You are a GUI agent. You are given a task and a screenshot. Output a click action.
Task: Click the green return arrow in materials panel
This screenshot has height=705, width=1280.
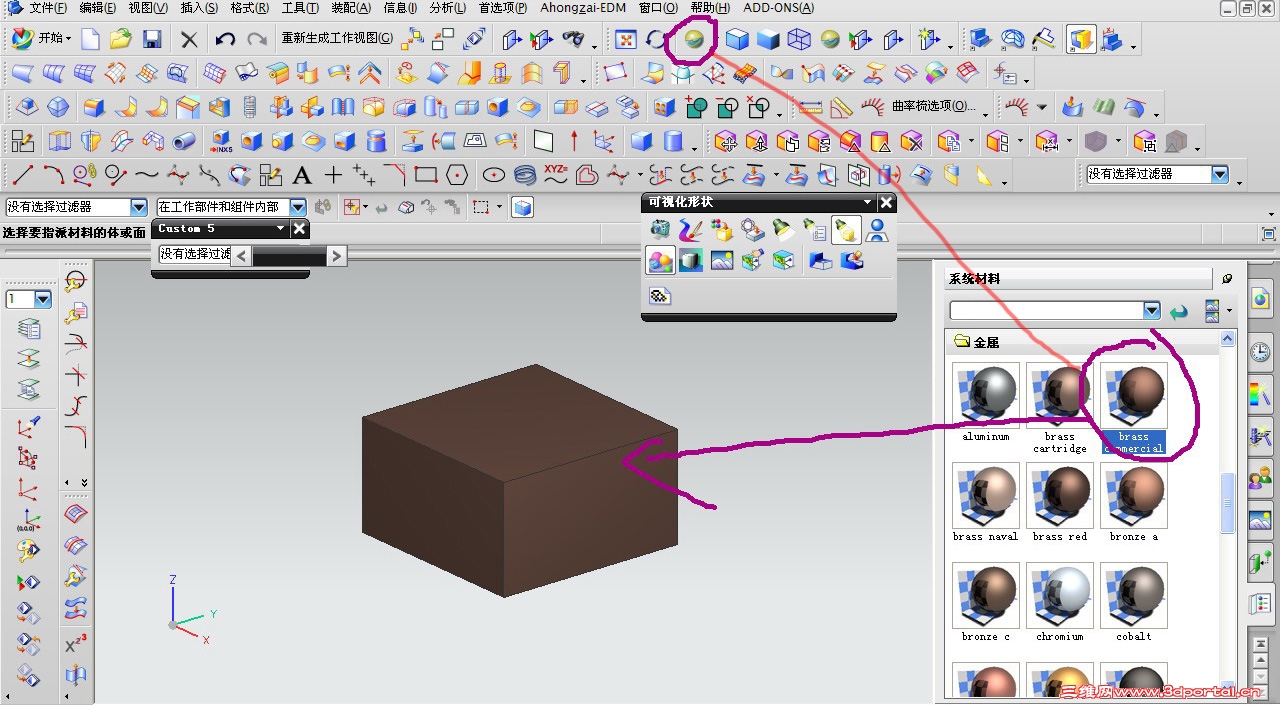pos(1179,311)
